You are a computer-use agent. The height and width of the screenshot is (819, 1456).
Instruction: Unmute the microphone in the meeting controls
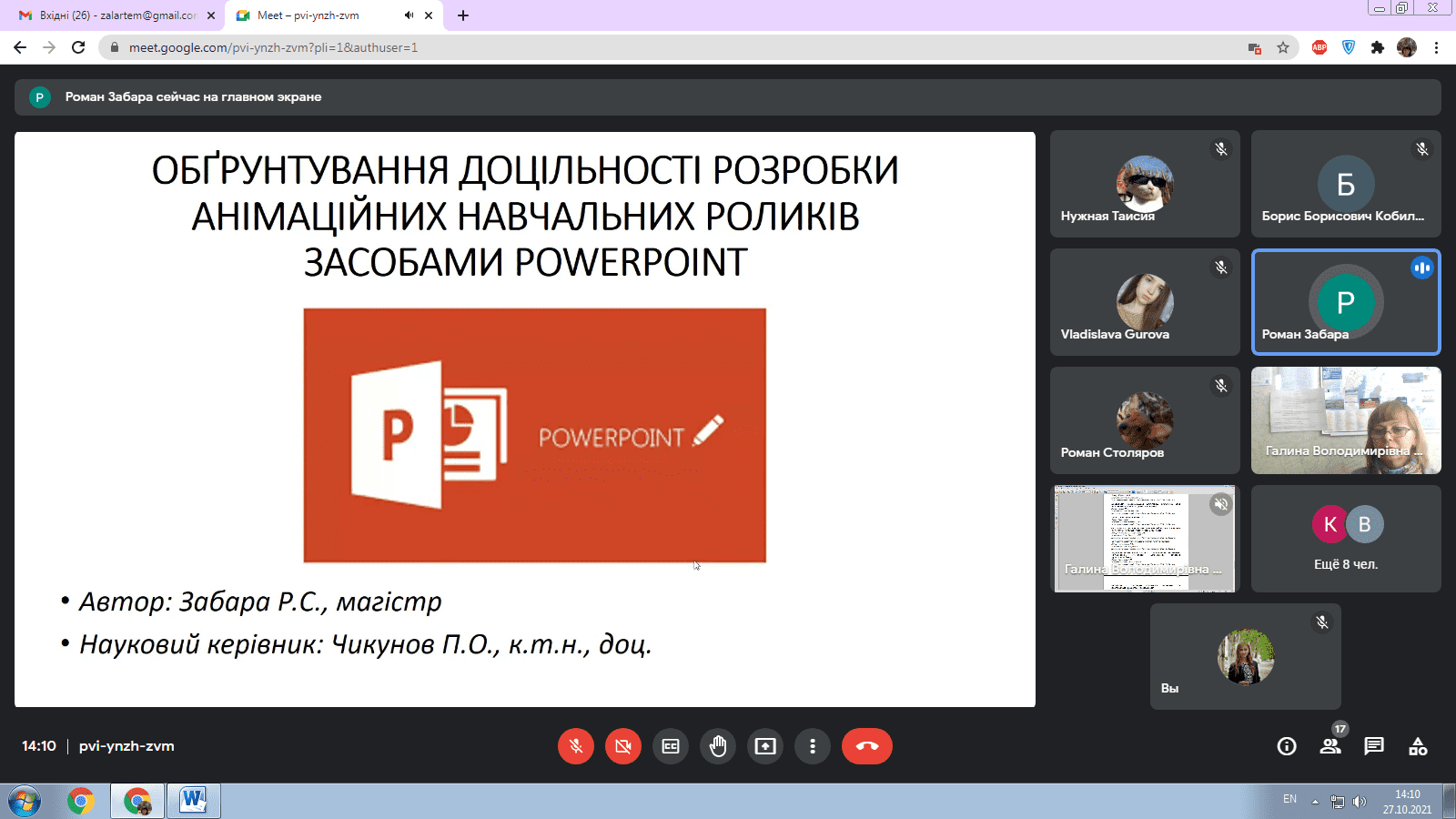click(576, 746)
